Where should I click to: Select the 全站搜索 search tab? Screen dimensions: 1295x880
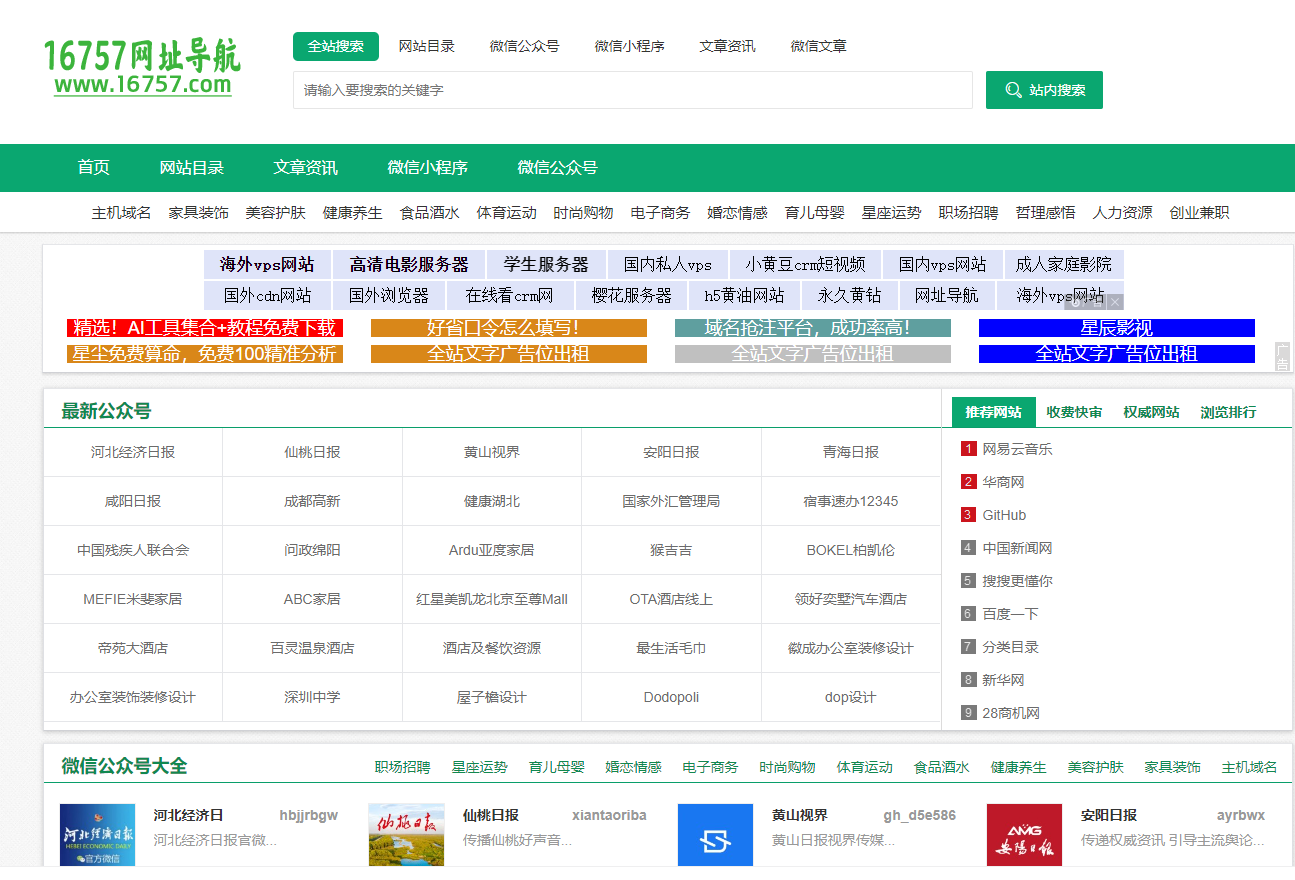pos(336,46)
